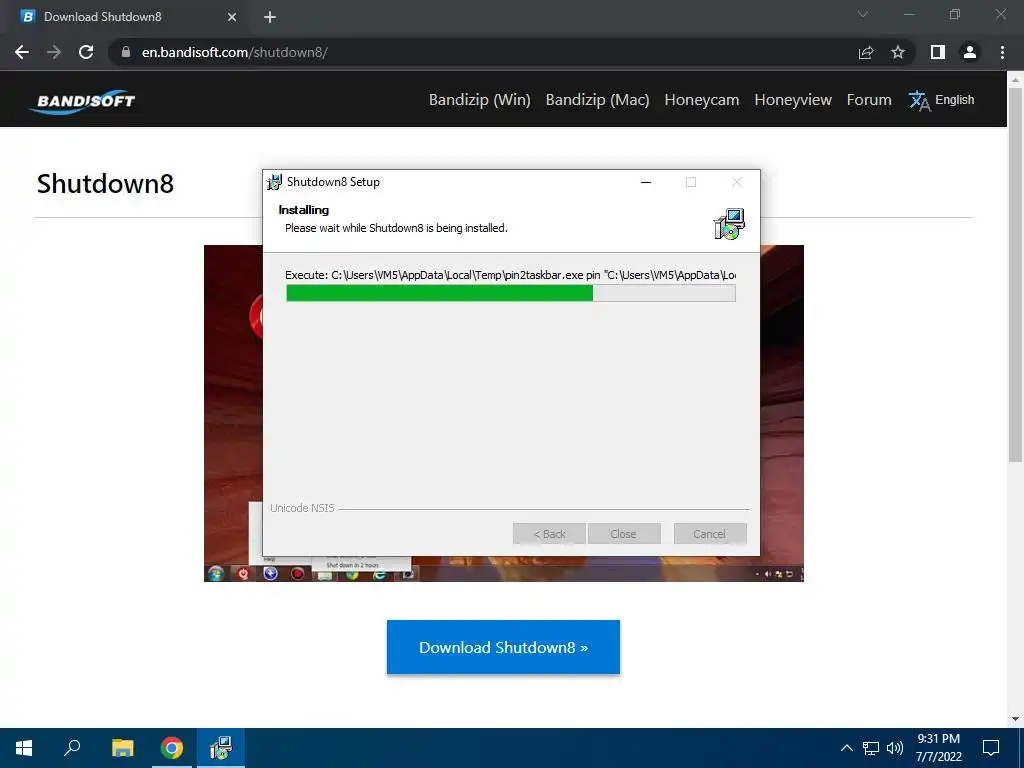Click 'Please wait while Shutdown8' message
Viewport: 1024px width, 768px height.
coord(396,228)
